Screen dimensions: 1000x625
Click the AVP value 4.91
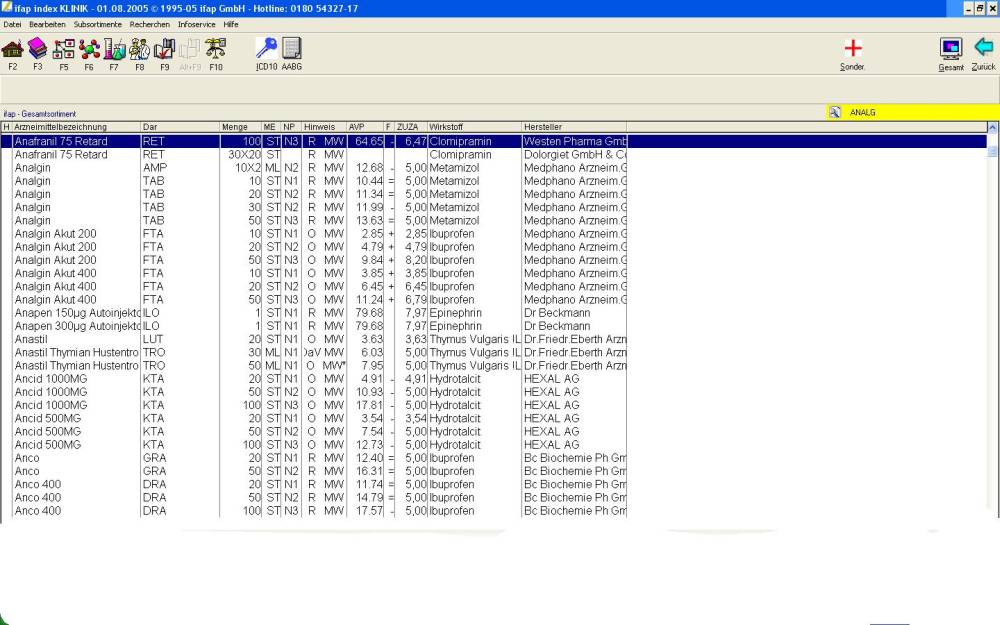pyautogui.click(x=372, y=379)
